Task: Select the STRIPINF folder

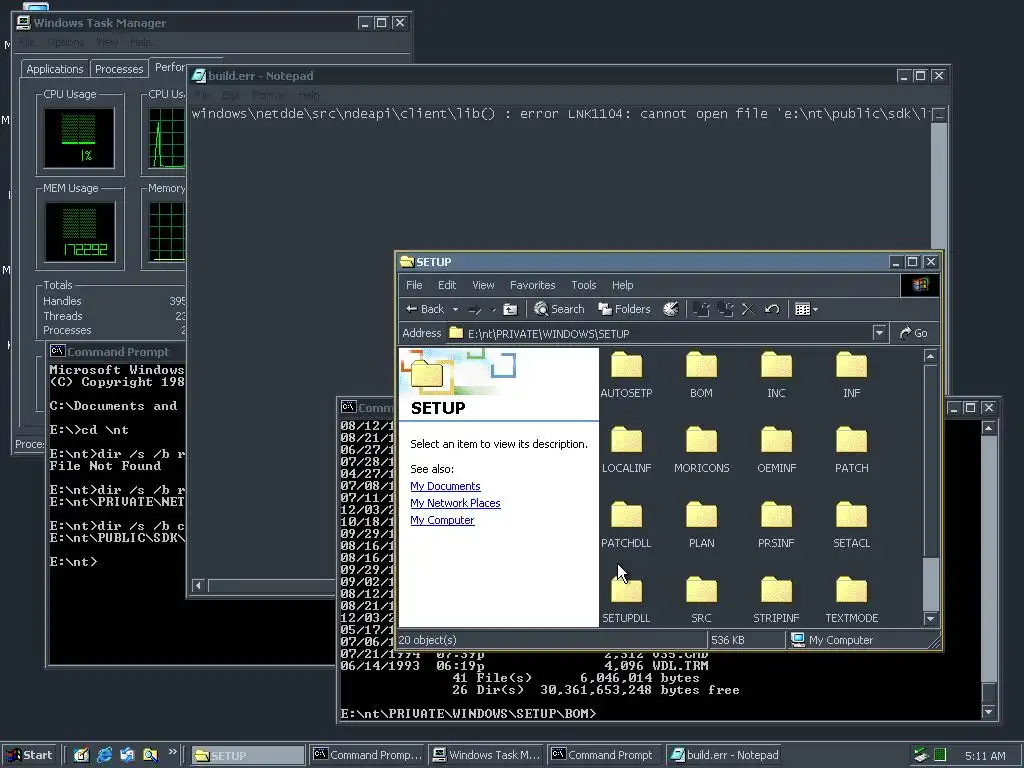Action: click(776, 600)
